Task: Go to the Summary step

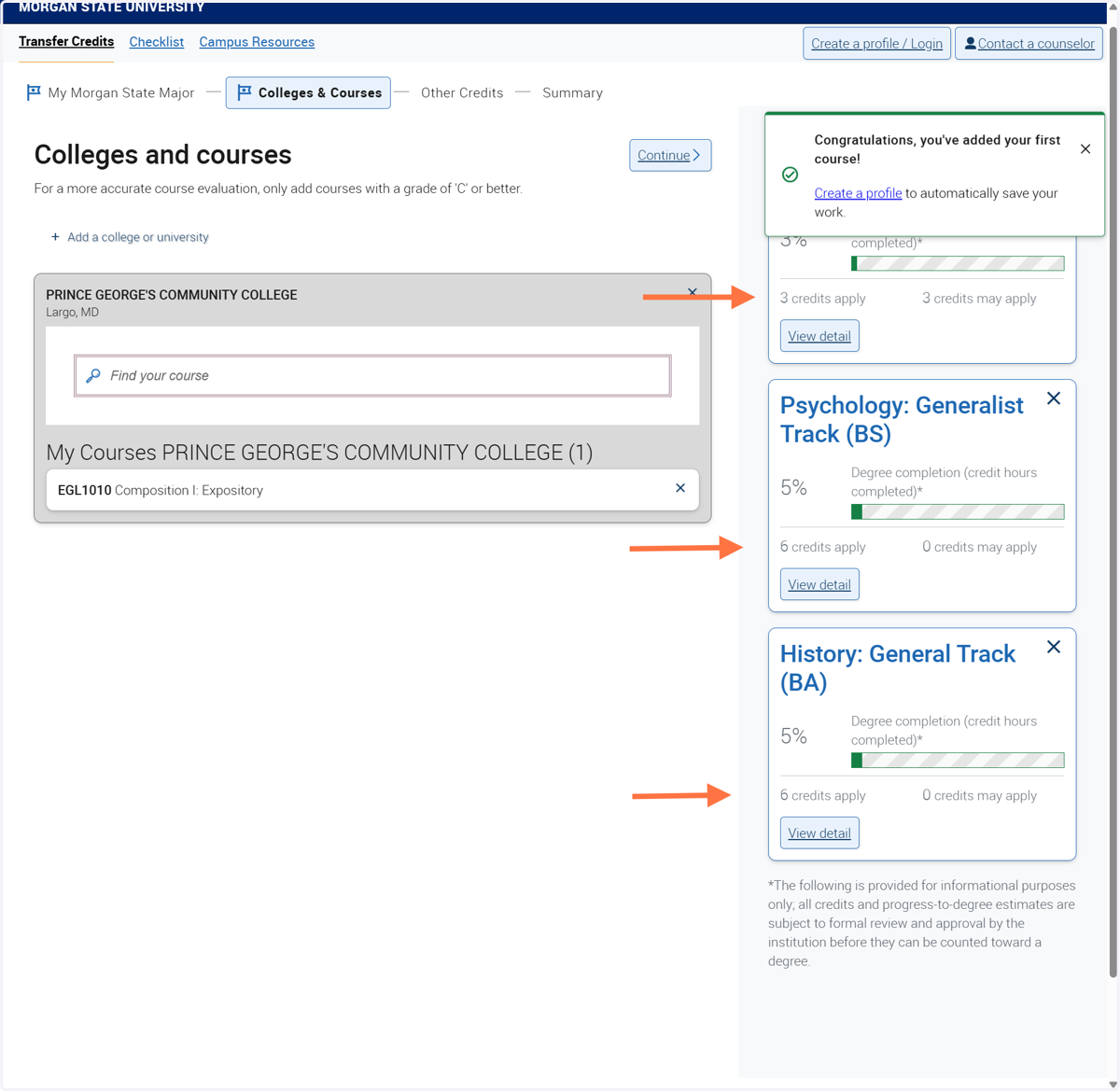Action: click(572, 92)
